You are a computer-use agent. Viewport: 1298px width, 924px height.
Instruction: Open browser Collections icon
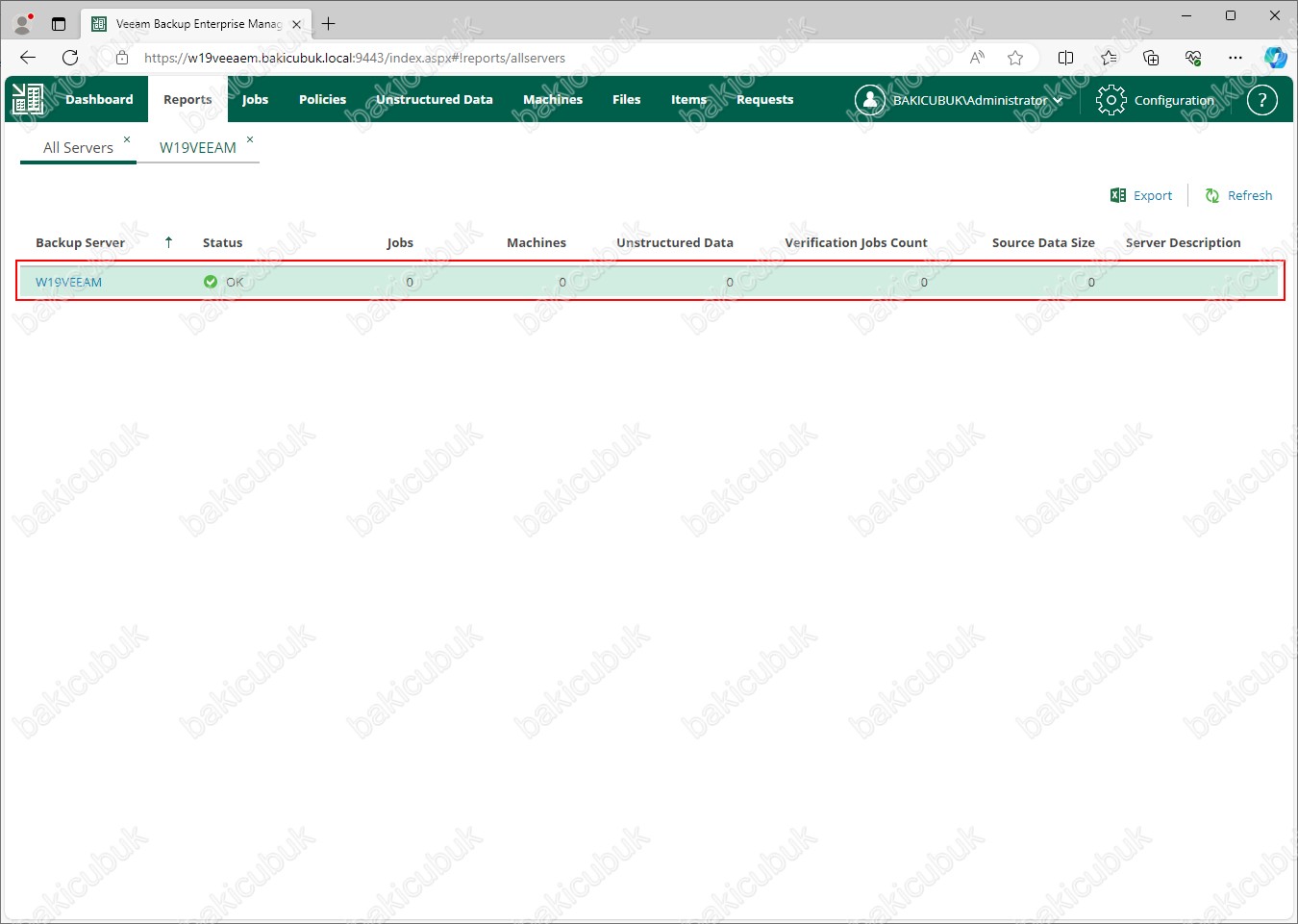click(x=1151, y=58)
